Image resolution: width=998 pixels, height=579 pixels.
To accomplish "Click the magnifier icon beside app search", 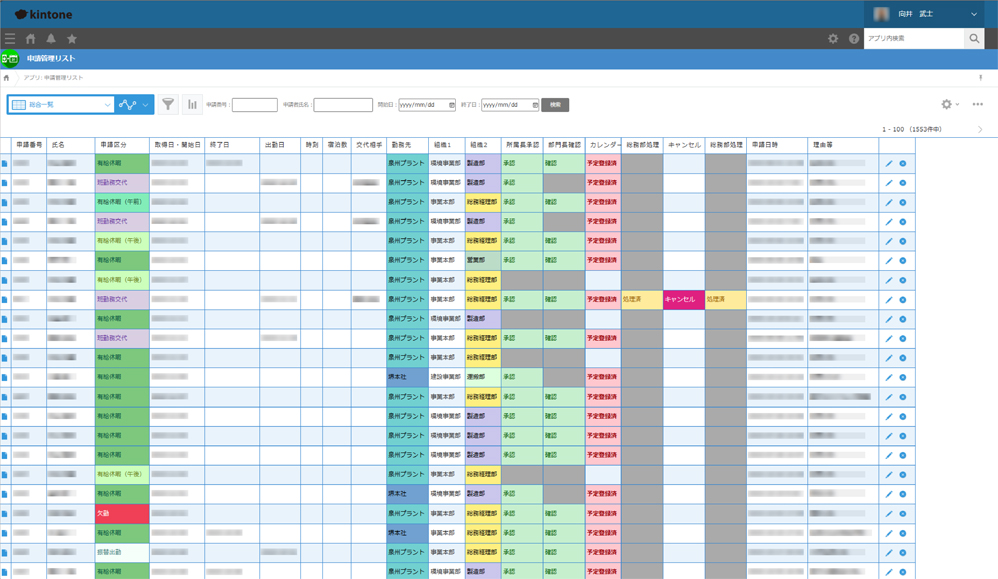I will 974,39.
